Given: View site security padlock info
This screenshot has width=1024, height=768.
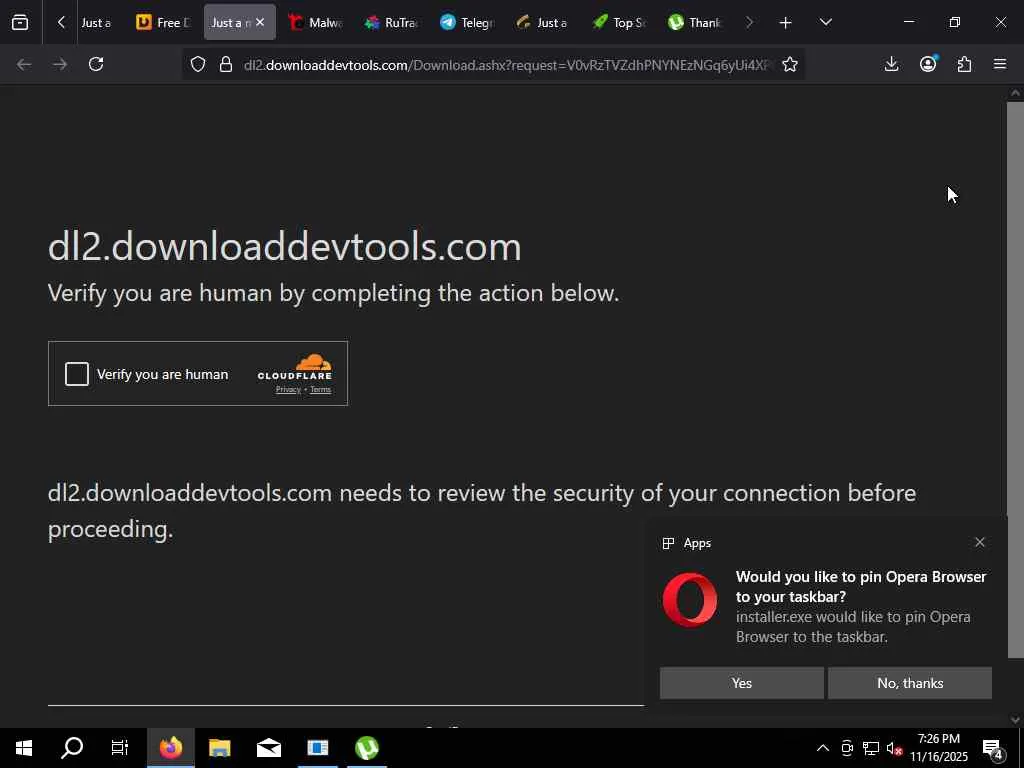Looking at the screenshot, I should click(x=226, y=64).
